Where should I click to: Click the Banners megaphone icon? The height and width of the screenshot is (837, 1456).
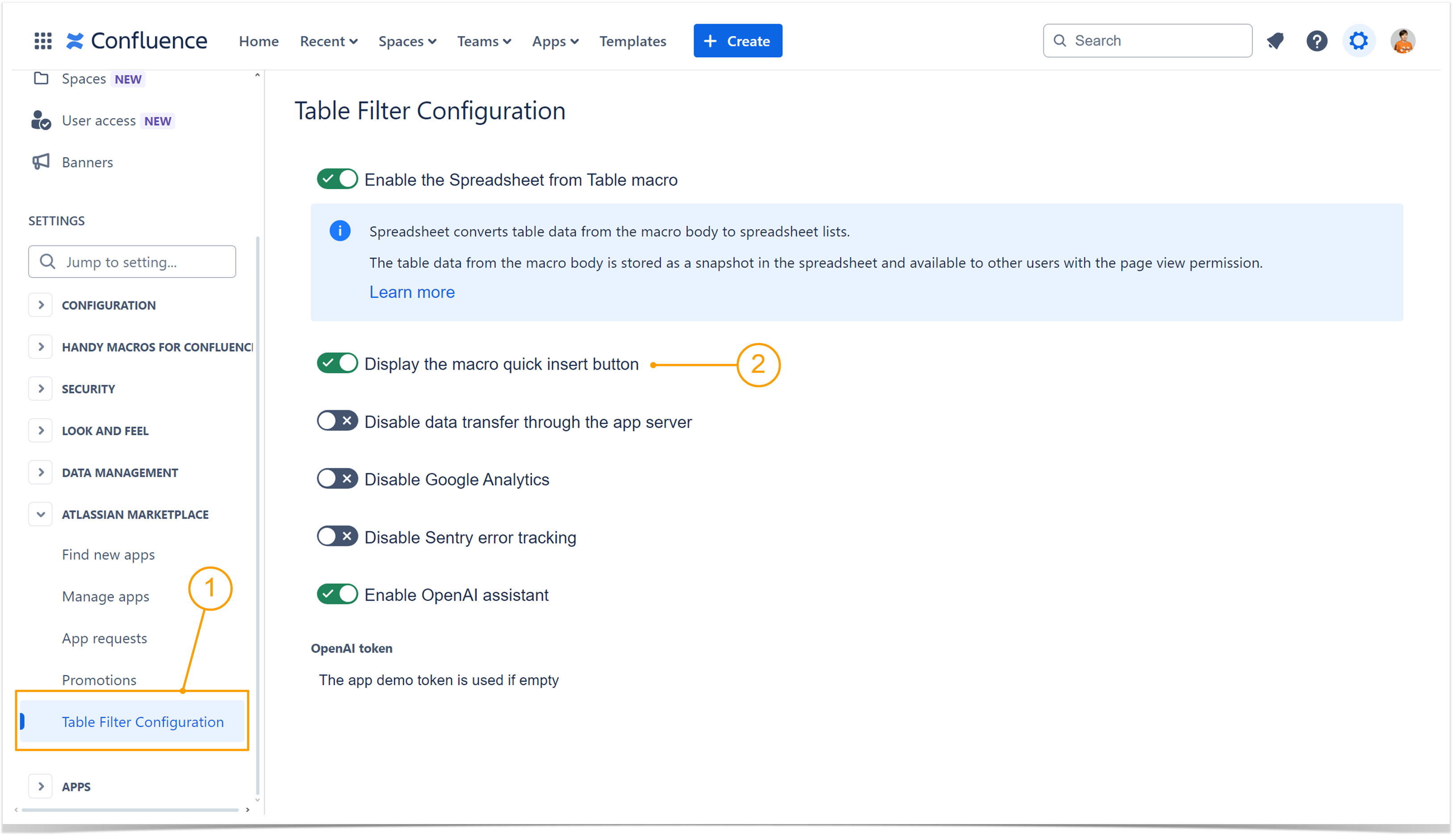[x=41, y=162]
